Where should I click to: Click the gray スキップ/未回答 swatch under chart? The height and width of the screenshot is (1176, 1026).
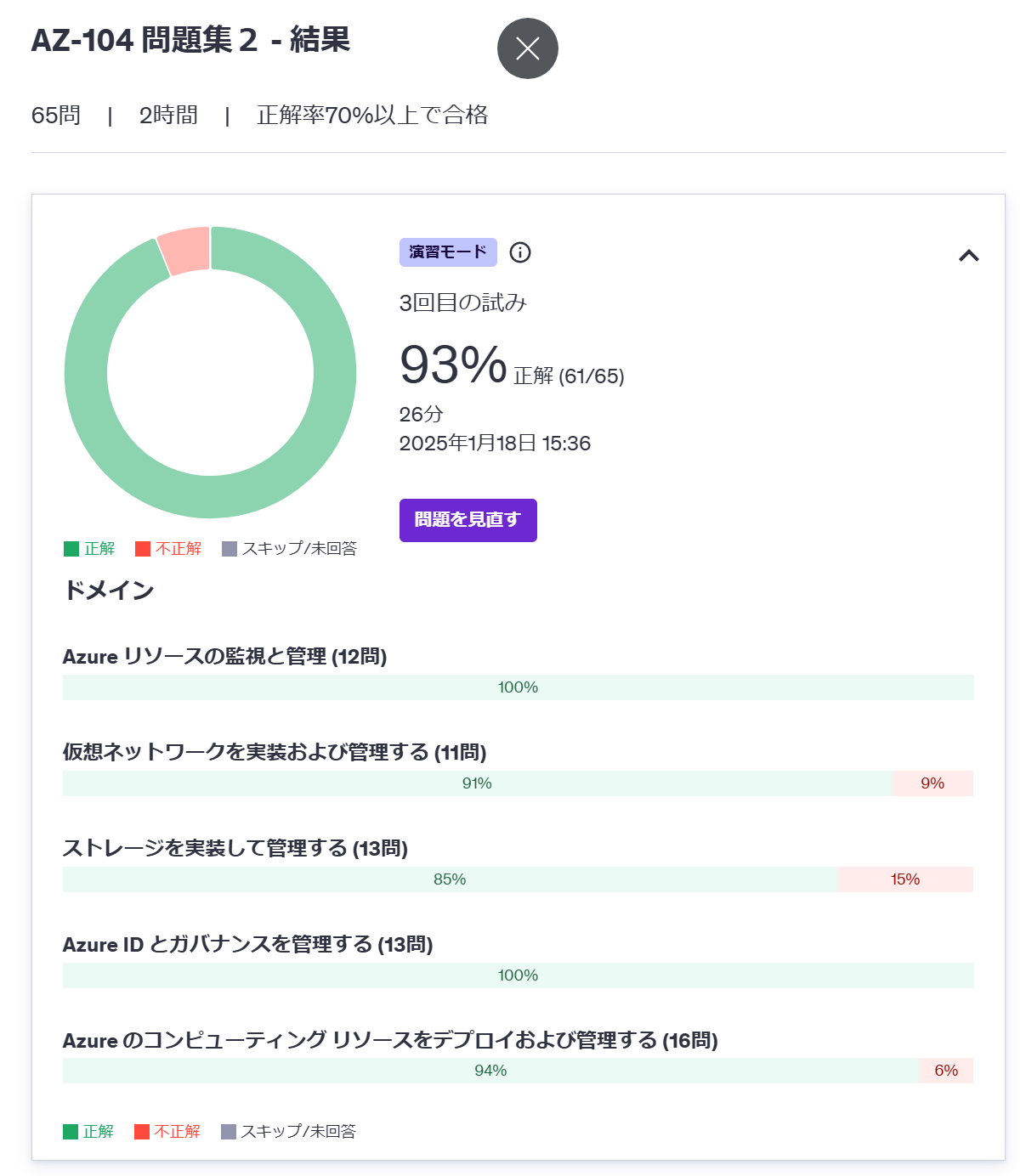(x=230, y=549)
